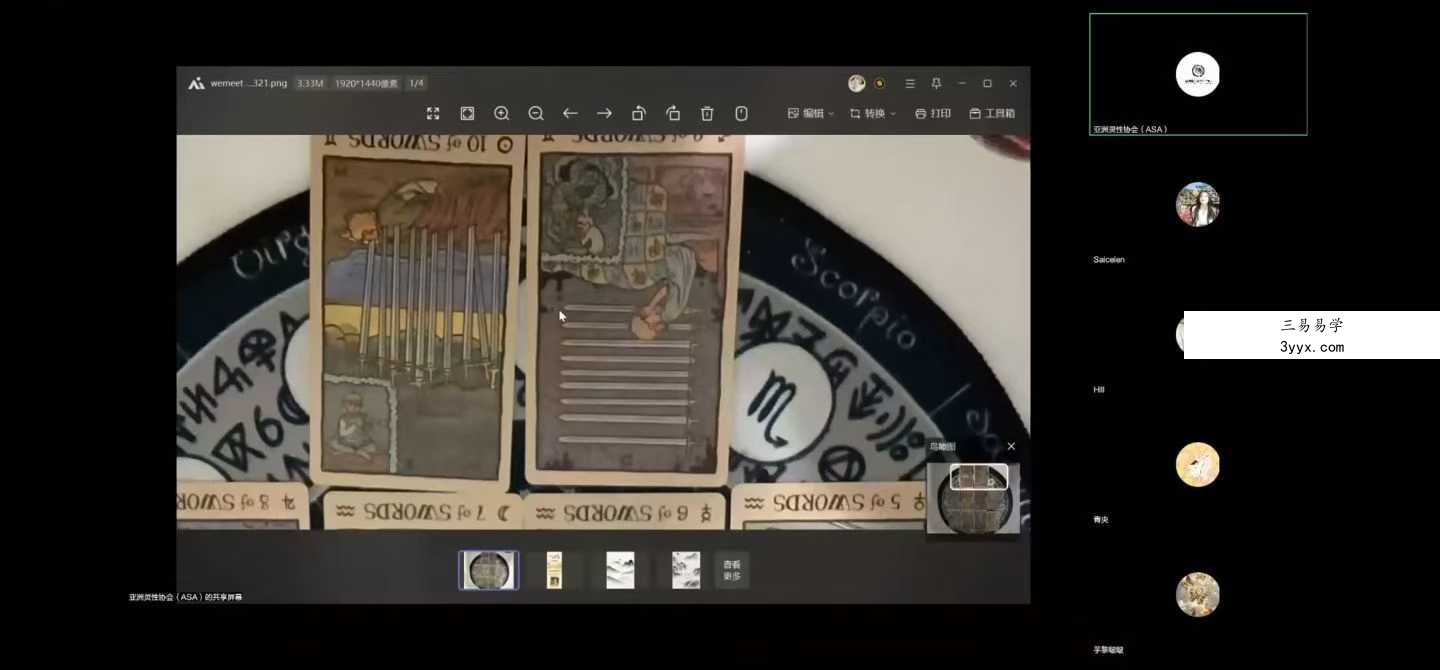Rotate the image clockwise
This screenshot has width=1440, height=670.
point(673,113)
